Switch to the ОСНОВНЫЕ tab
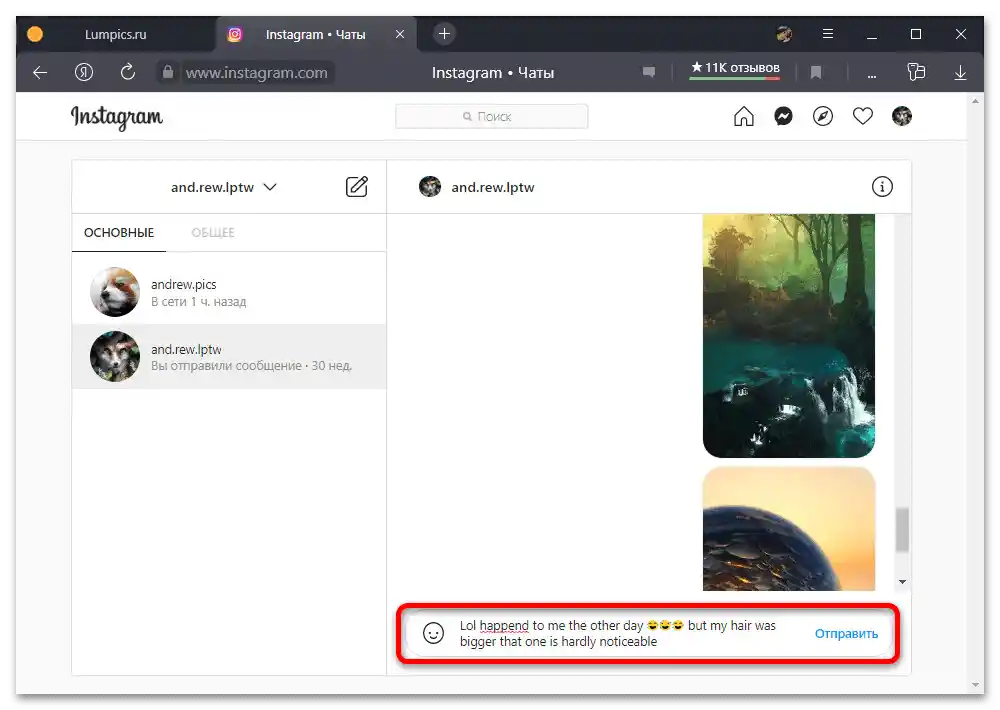Image resolution: width=1000 pixels, height=710 pixels. [119, 233]
